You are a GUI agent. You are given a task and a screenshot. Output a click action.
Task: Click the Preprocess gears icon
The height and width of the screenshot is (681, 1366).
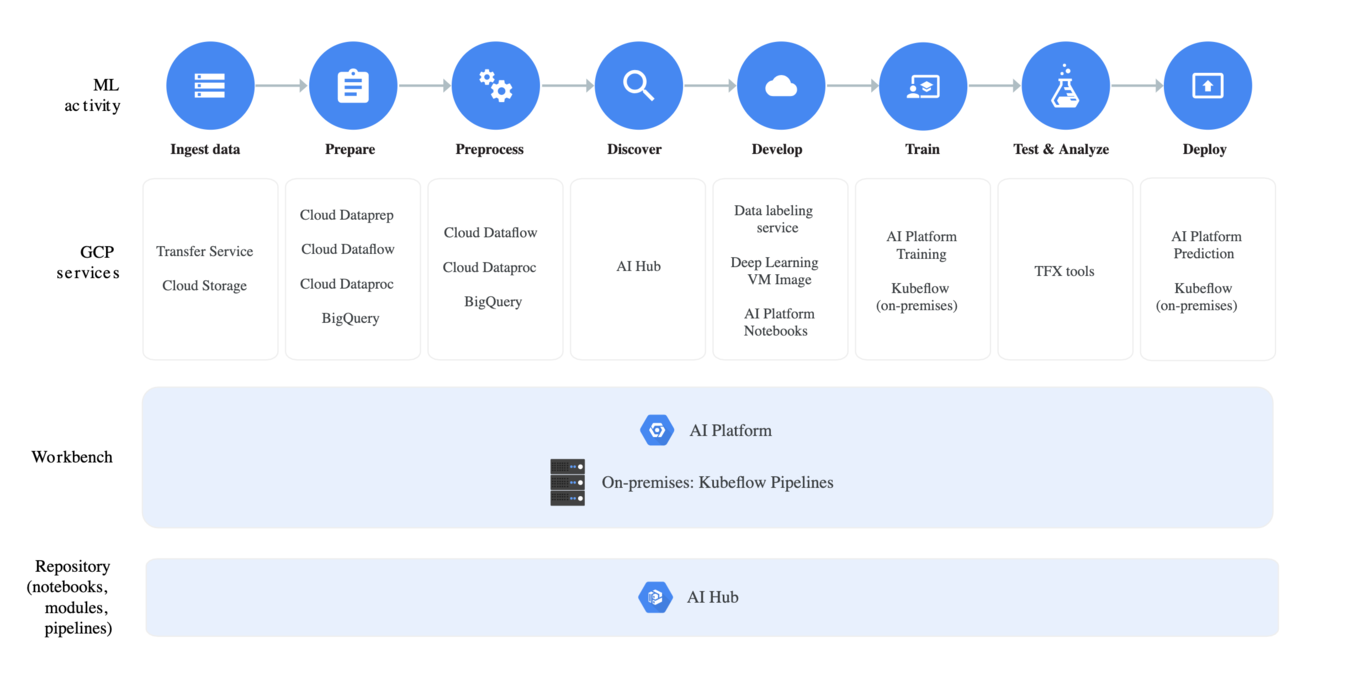pos(496,86)
